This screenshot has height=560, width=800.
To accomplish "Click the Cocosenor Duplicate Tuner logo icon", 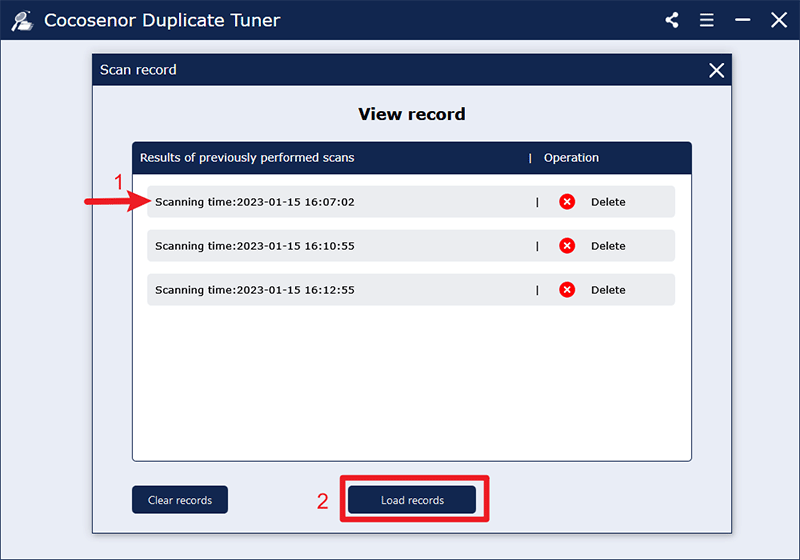I will click(22, 21).
